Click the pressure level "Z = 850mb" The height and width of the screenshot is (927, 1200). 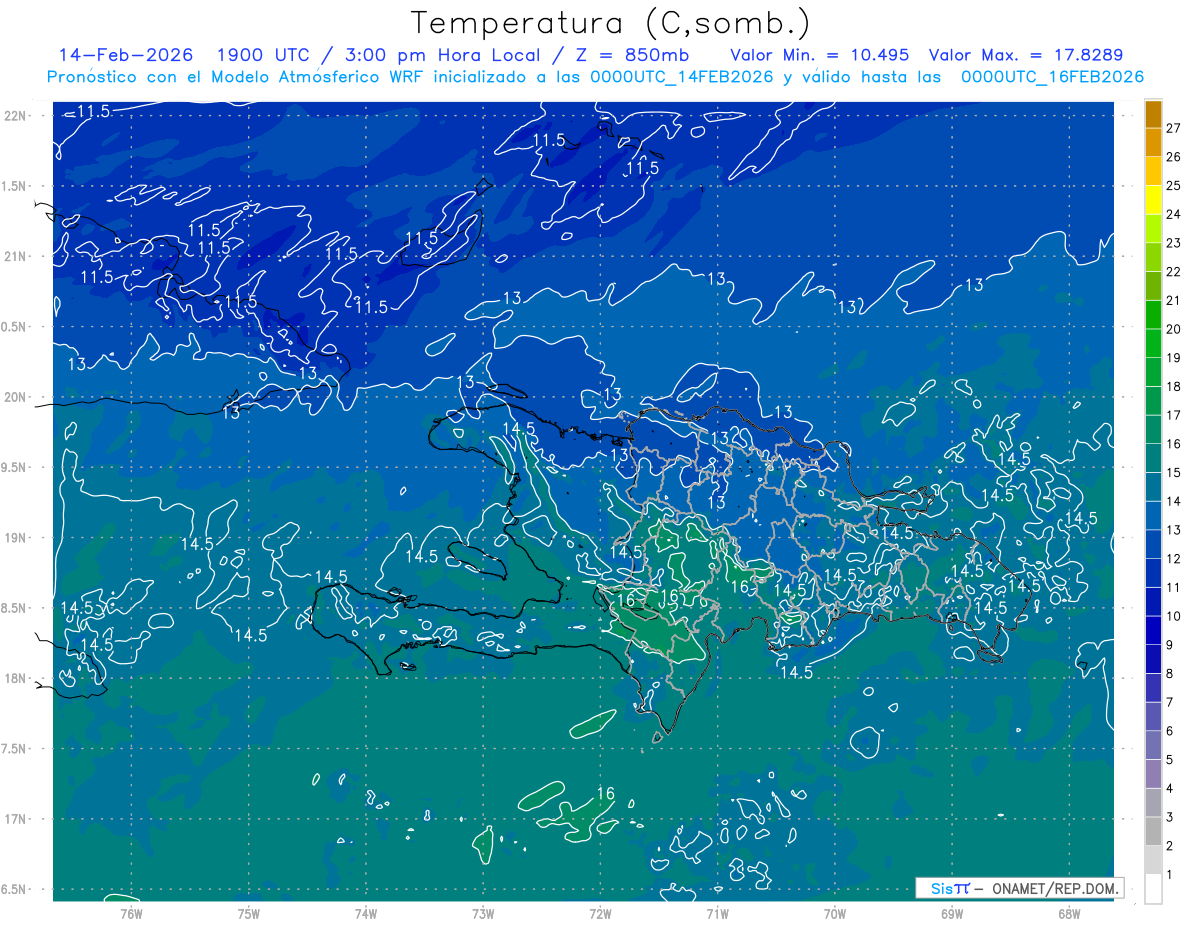pyautogui.click(x=627, y=55)
